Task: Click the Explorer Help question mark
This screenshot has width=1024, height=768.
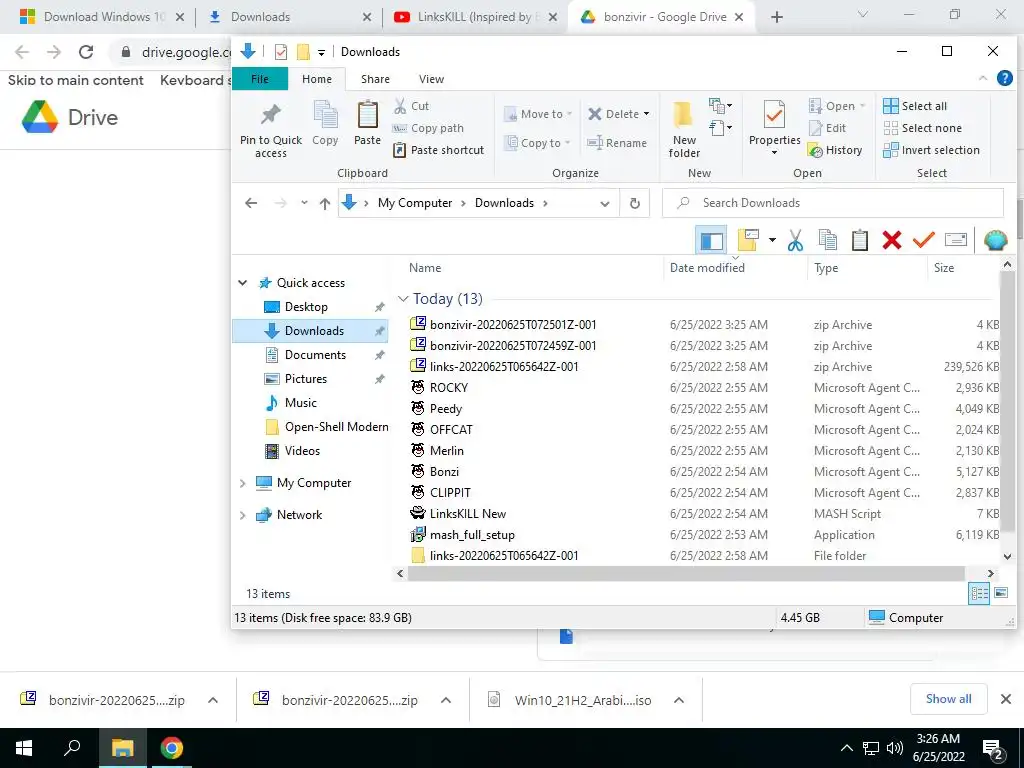Action: 1004,78
